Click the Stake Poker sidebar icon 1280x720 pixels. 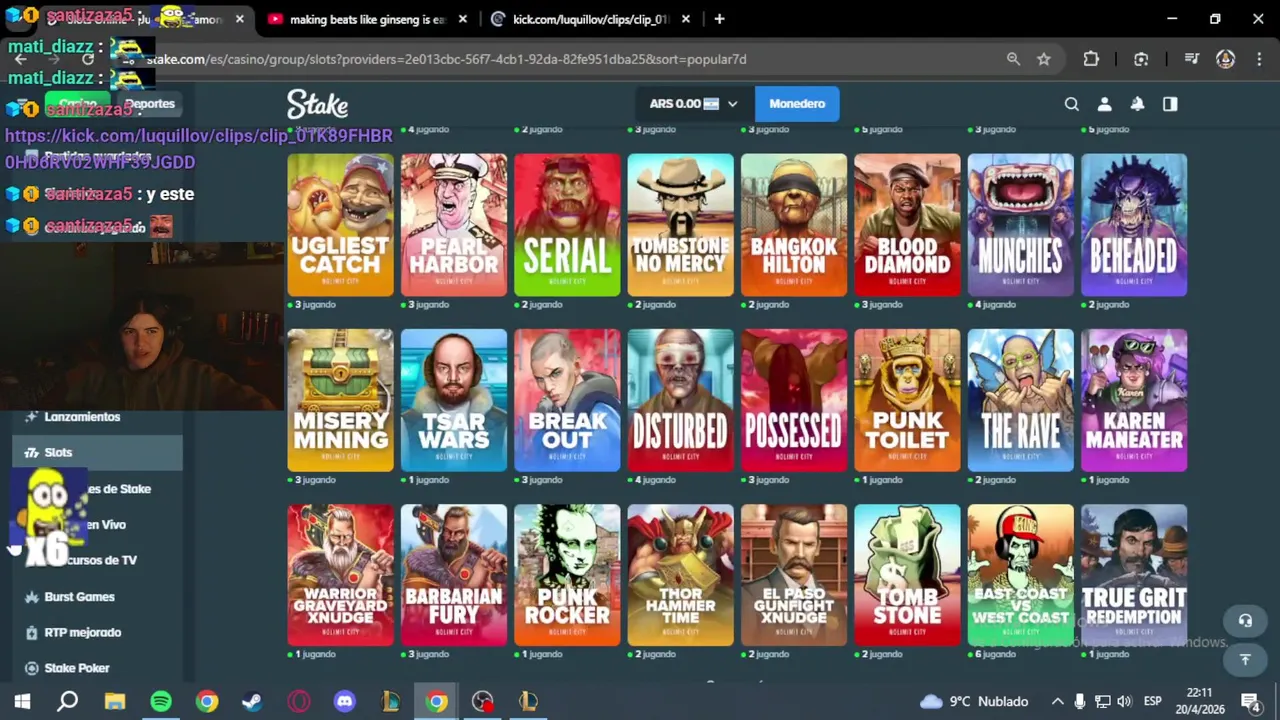[x=31, y=668]
